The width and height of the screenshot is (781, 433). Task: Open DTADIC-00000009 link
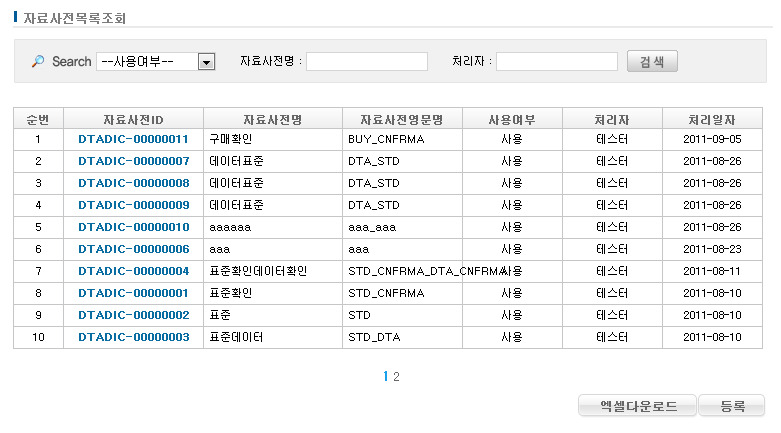click(x=133, y=206)
